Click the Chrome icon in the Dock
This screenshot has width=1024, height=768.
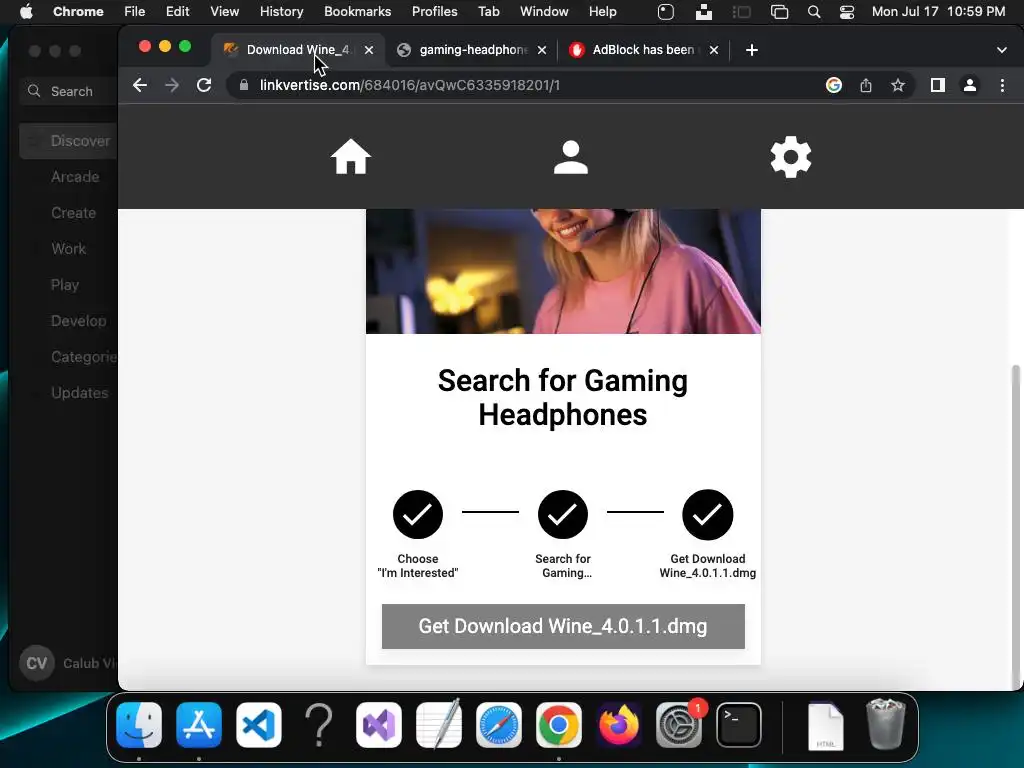[x=559, y=725]
